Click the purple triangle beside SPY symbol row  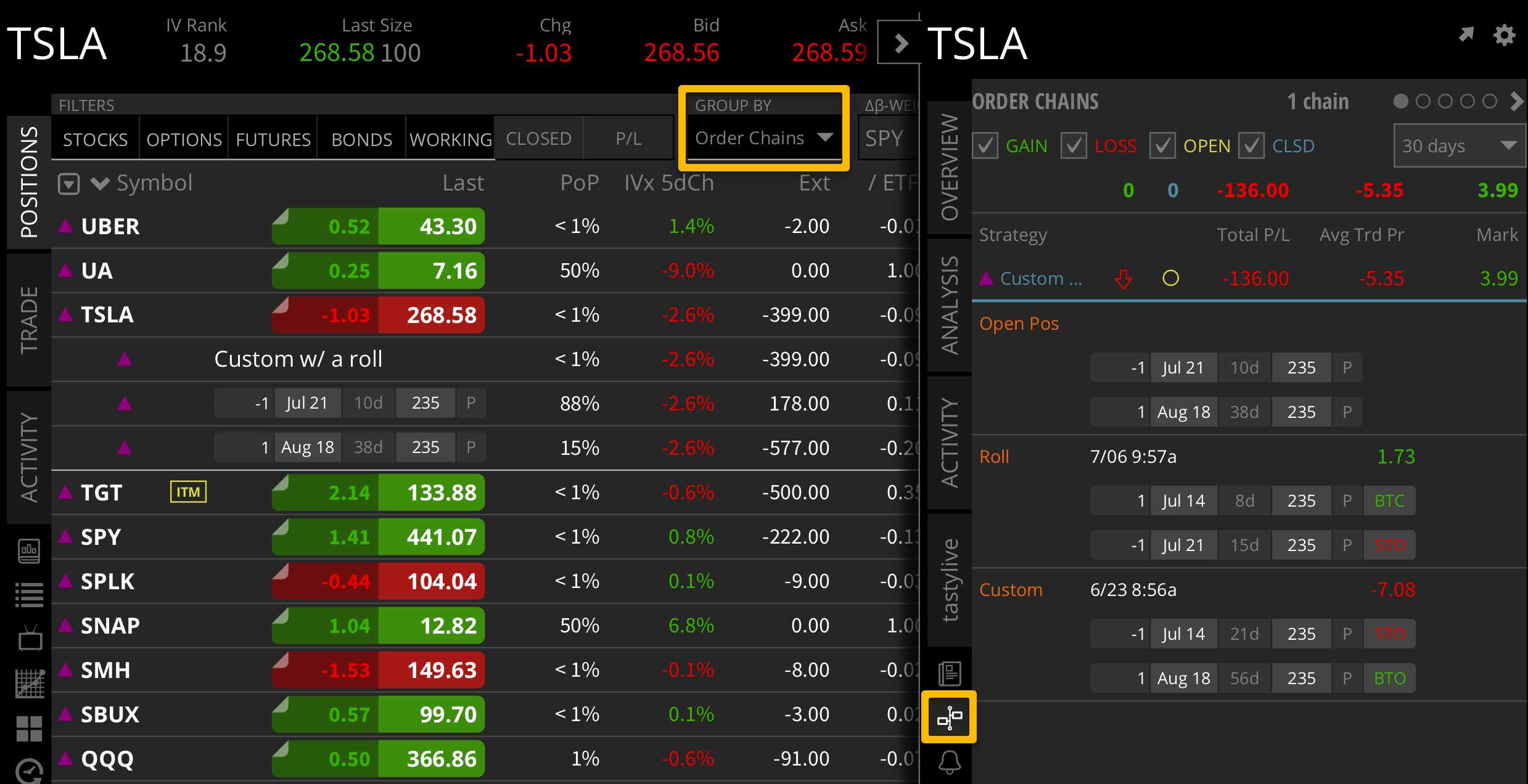point(65,536)
